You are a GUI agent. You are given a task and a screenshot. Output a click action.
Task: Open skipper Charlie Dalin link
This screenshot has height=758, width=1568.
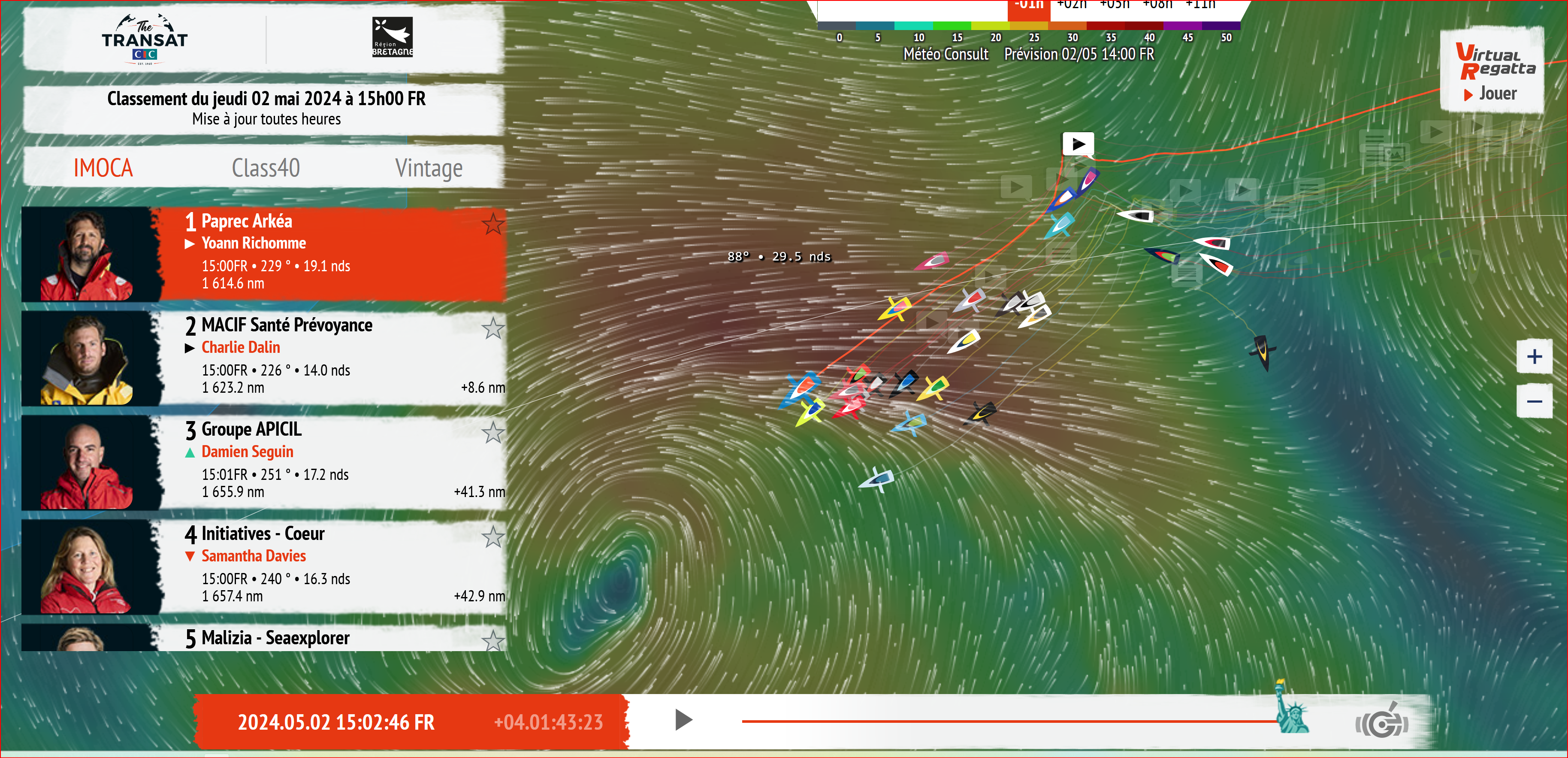pos(241,348)
